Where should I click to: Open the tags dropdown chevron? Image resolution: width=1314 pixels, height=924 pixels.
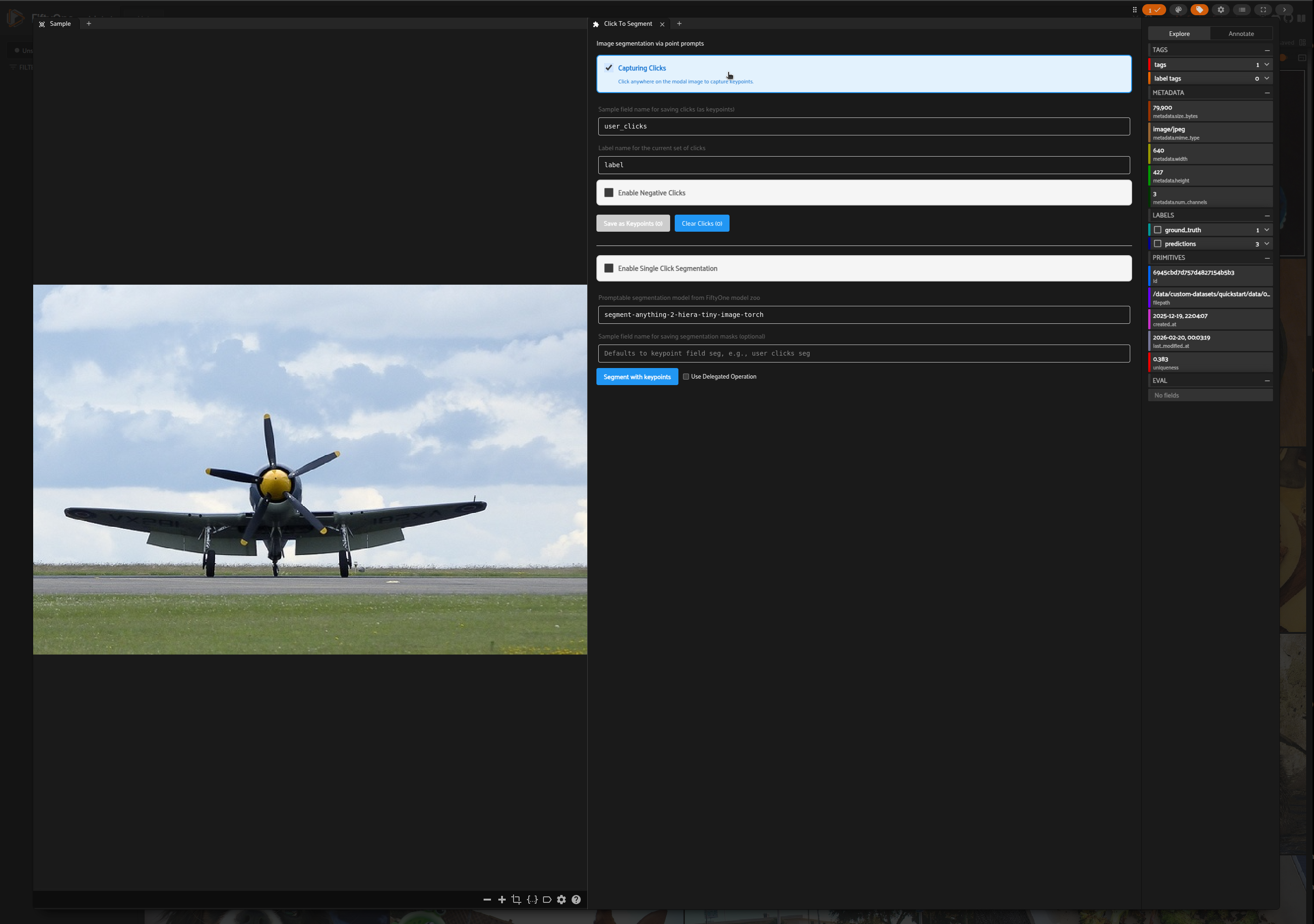(1267, 64)
